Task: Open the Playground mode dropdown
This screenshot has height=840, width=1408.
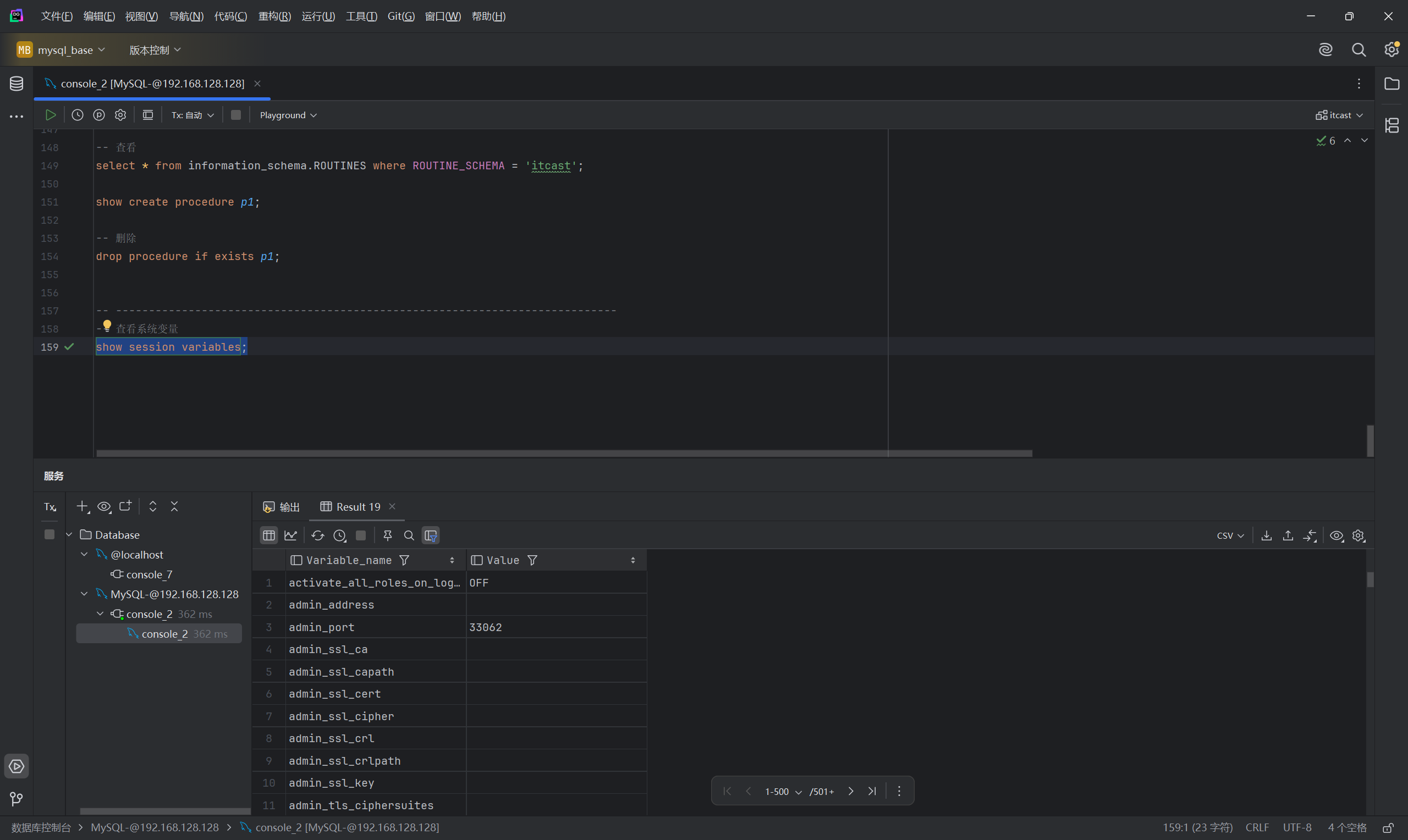Action: click(x=288, y=115)
